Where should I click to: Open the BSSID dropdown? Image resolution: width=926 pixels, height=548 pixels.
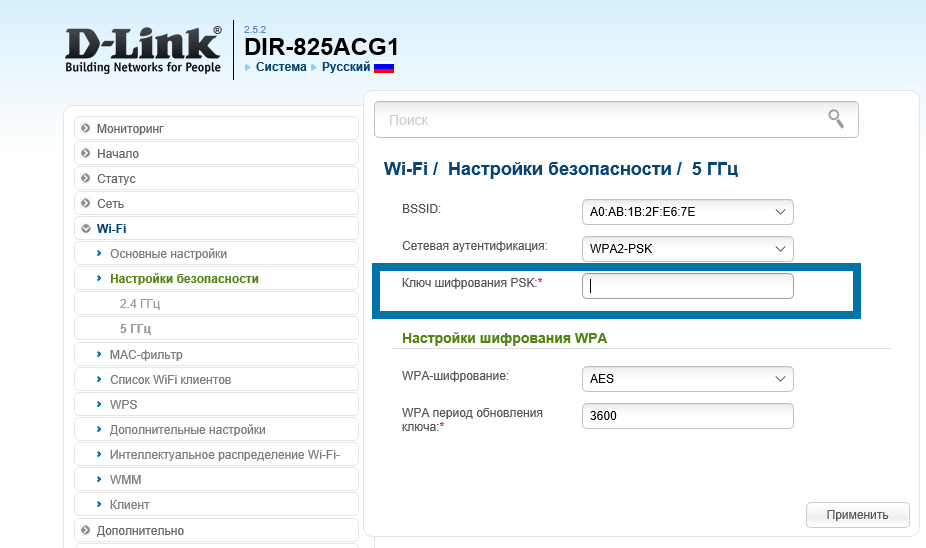[x=687, y=212]
